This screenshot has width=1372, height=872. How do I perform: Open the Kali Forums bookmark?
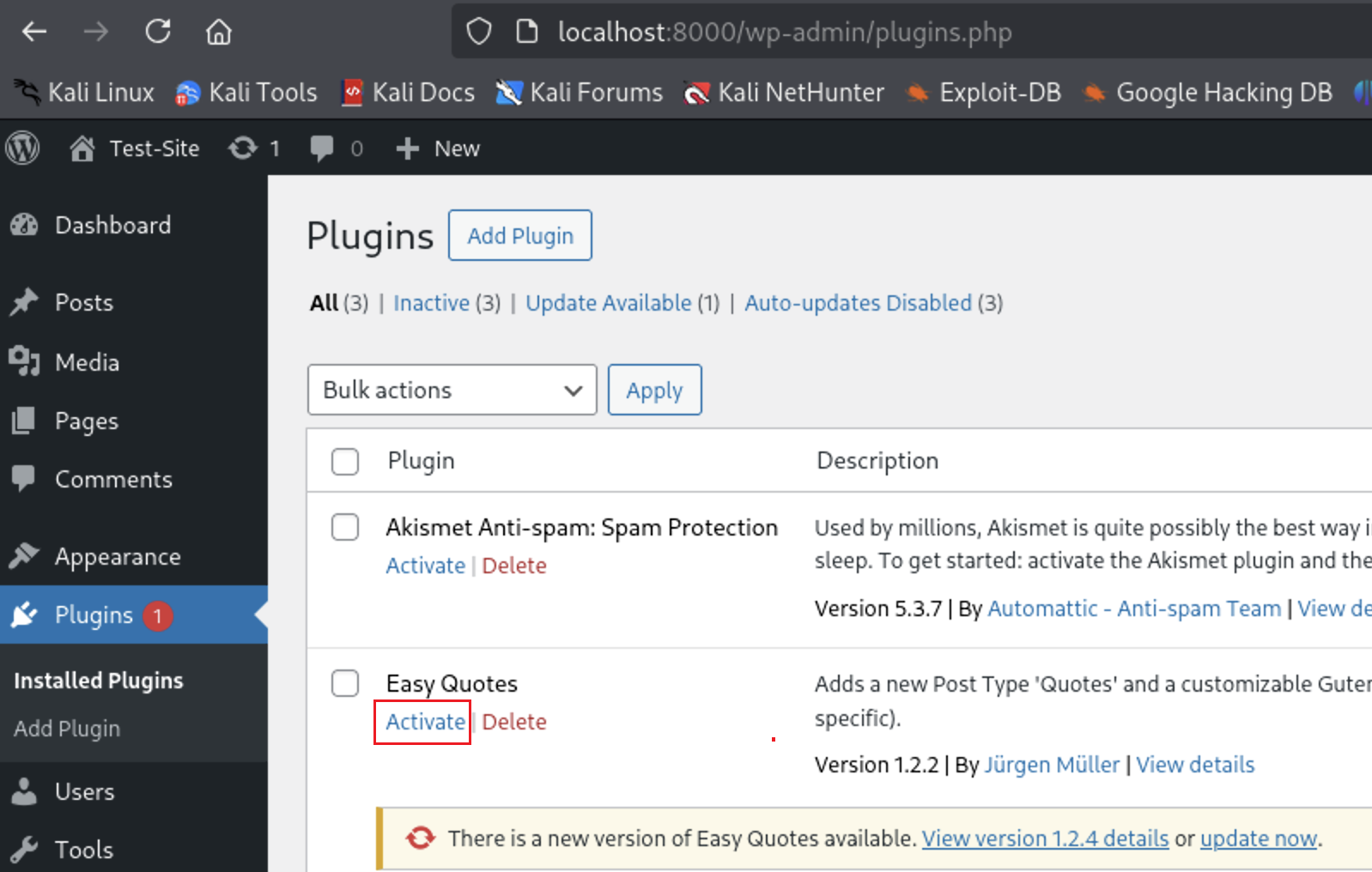coord(580,93)
